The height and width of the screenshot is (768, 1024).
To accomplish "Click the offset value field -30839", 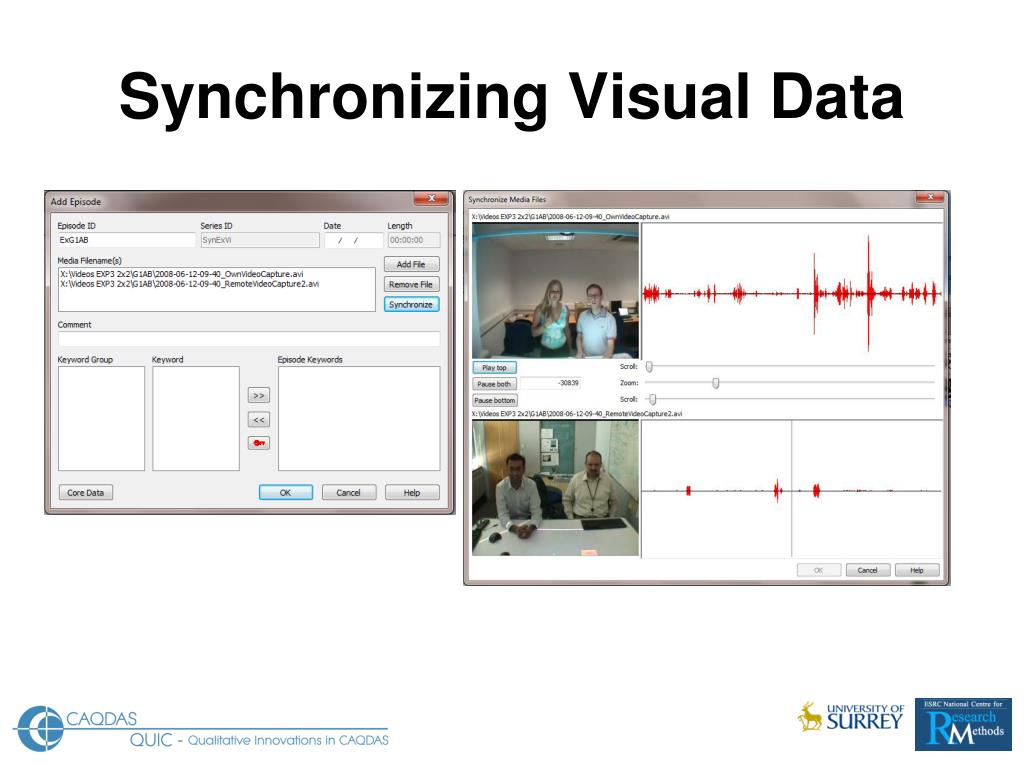I will [550, 383].
